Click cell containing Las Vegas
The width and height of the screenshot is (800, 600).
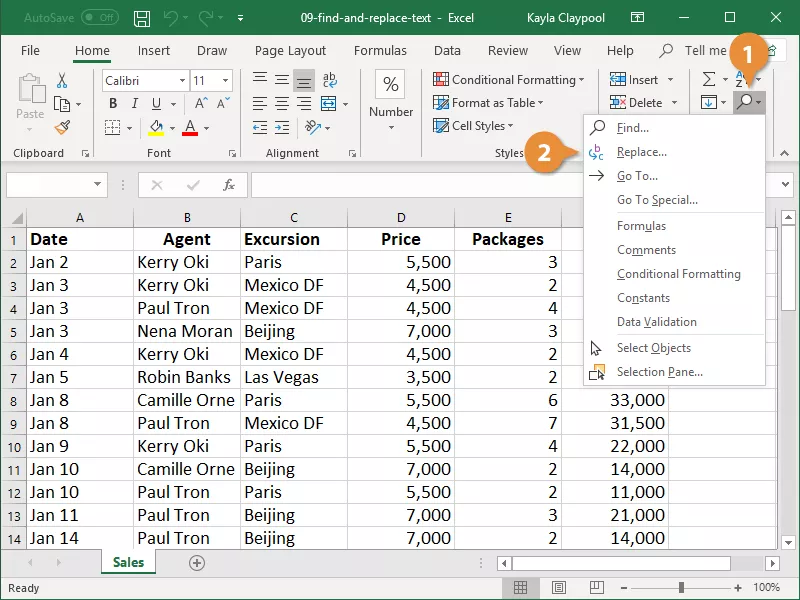tap(294, 377)
